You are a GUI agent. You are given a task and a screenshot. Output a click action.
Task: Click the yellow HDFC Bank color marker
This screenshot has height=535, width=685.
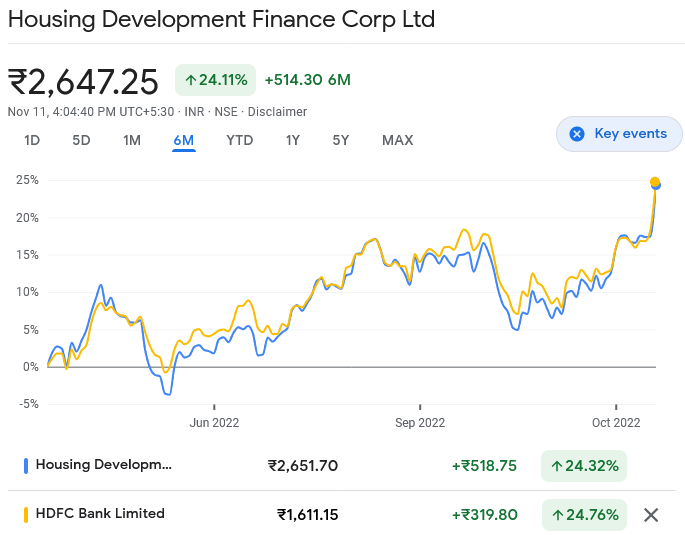[25, 515]
